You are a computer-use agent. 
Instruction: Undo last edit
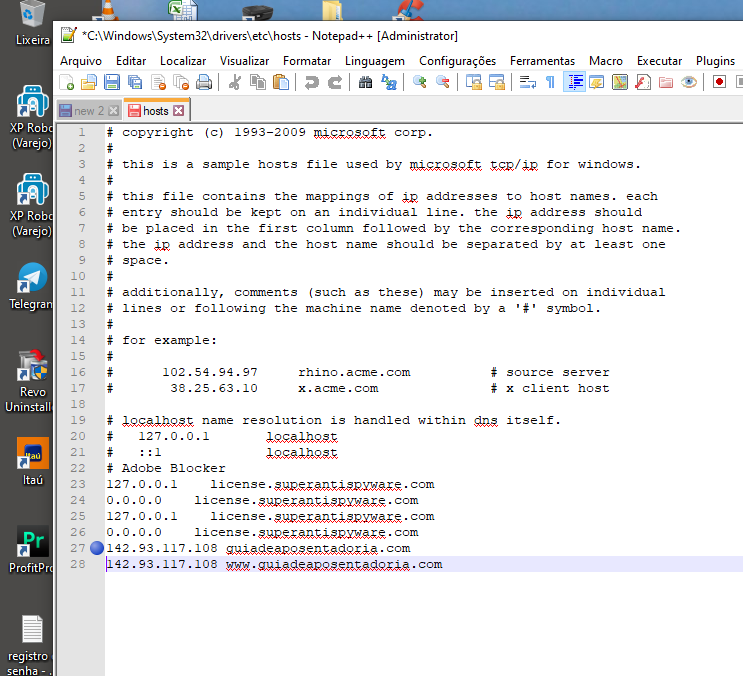point(311,82)
